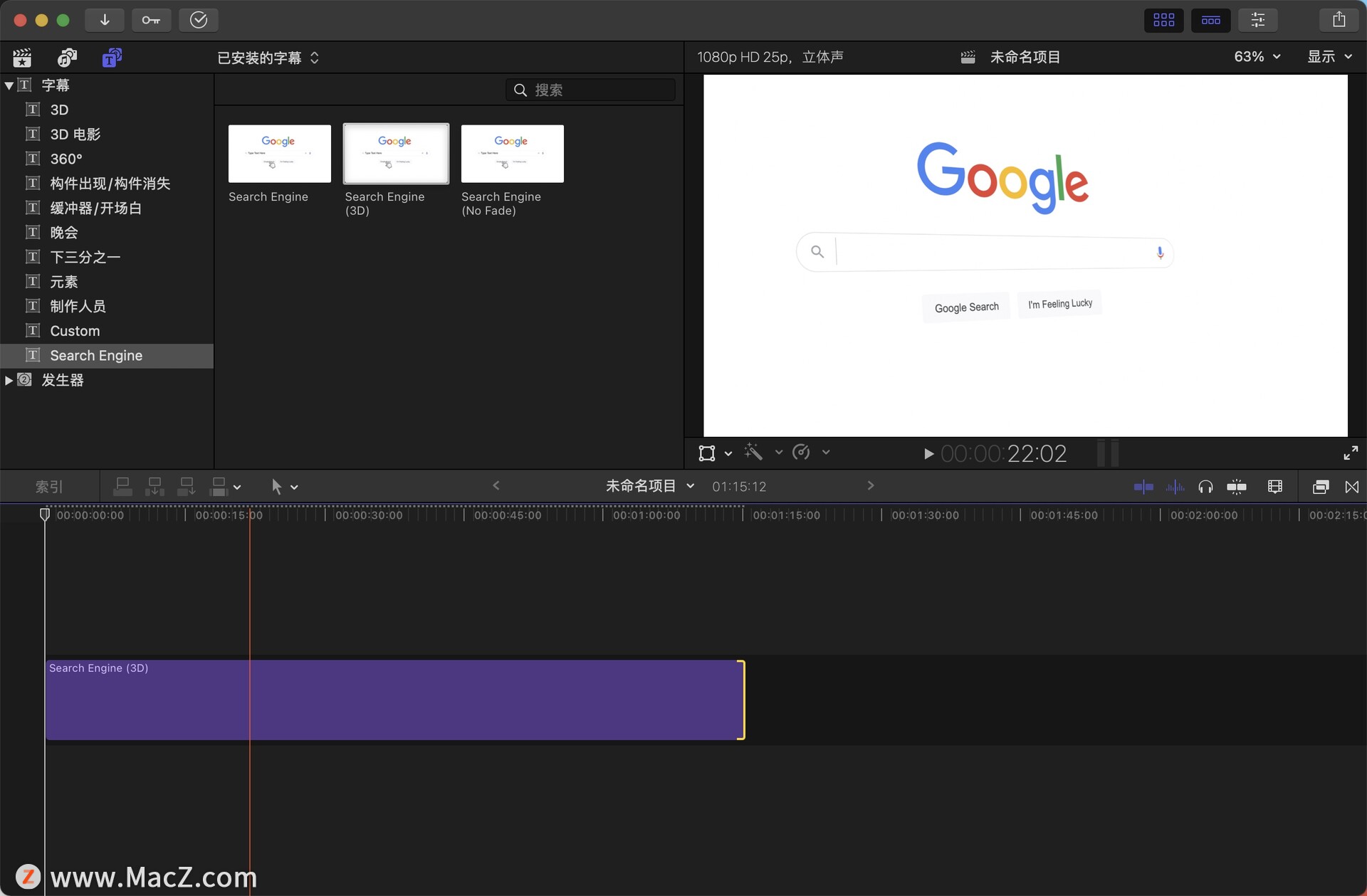This screenshot has height=896, width=1367.
Task: Click the enhancement magic wand icon
Action: (753, 452)
